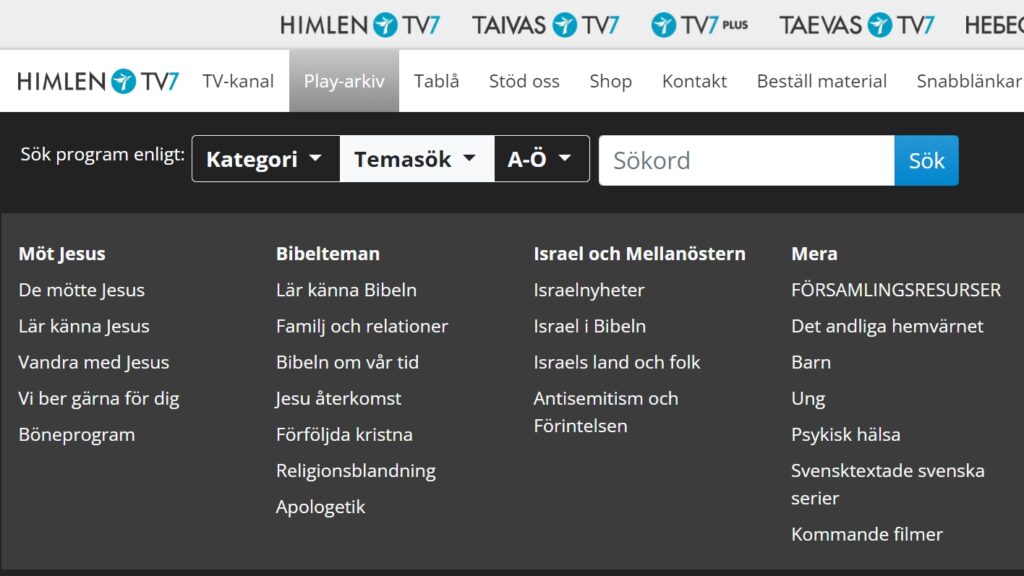Open Beställ material in navigation
Screen dimensions: 1024x576
click(821, 81)
